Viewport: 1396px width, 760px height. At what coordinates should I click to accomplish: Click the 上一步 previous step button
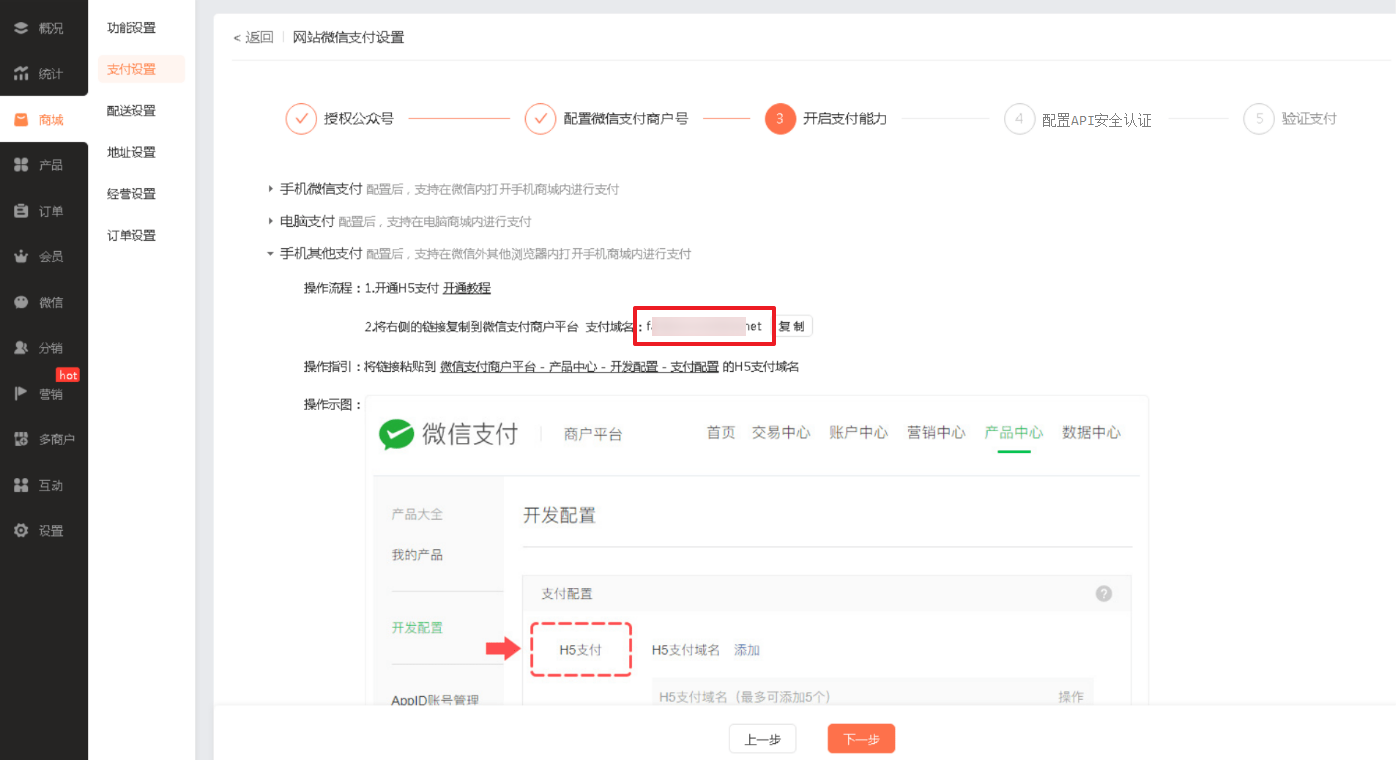[762, 739]
